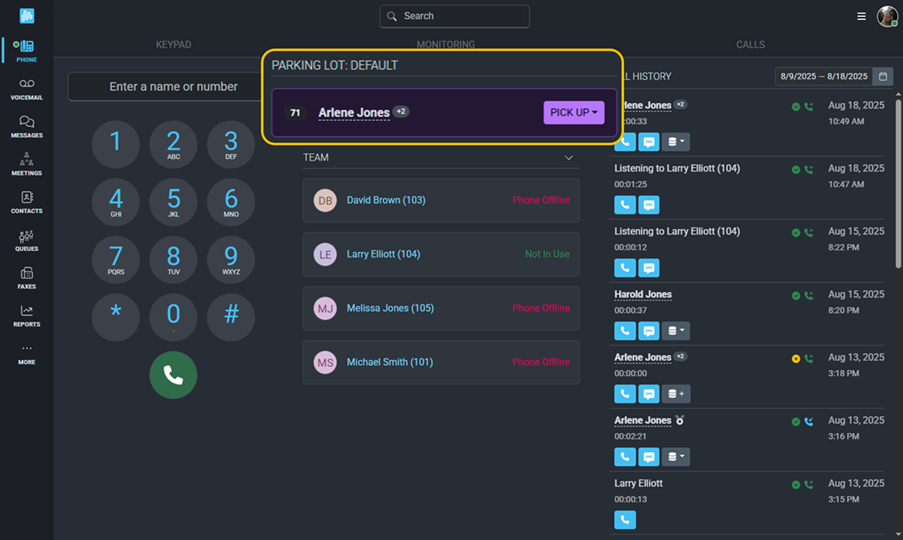This screenshot has width=903, height=540.
Task: Open the hamburger menu at top right
Action: [x=862, y=16]
